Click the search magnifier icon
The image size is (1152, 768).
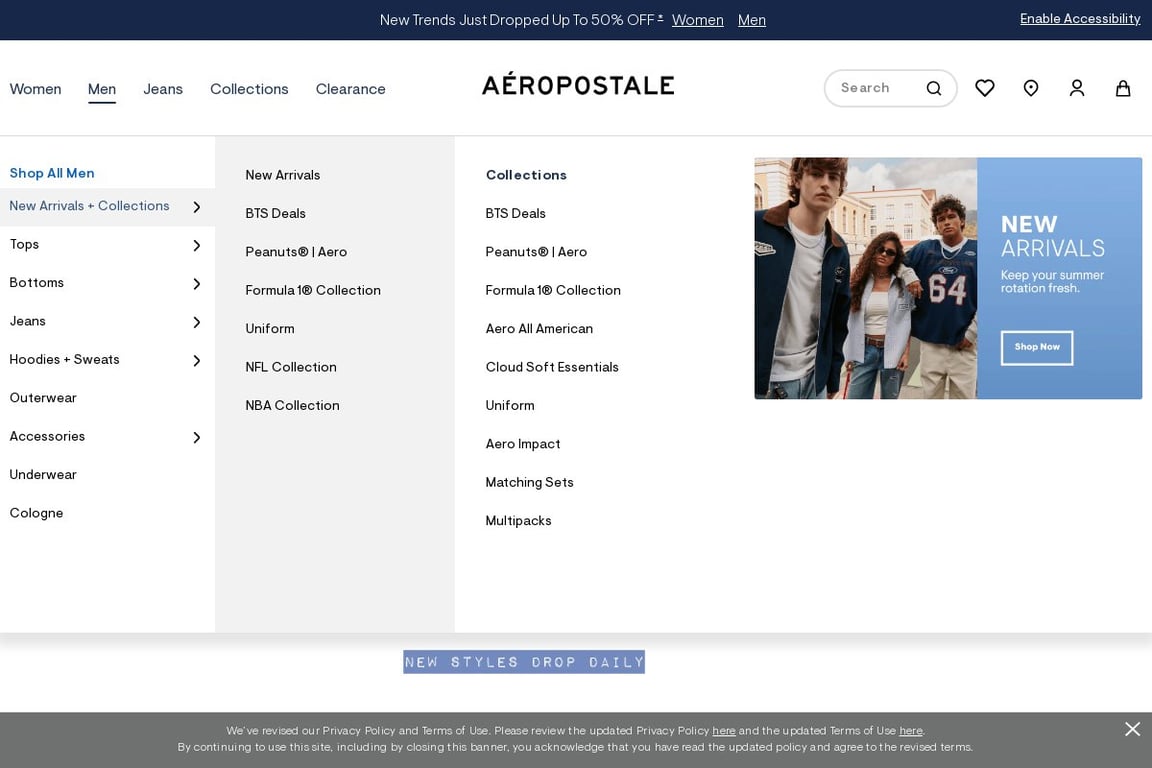pos(934,88)
